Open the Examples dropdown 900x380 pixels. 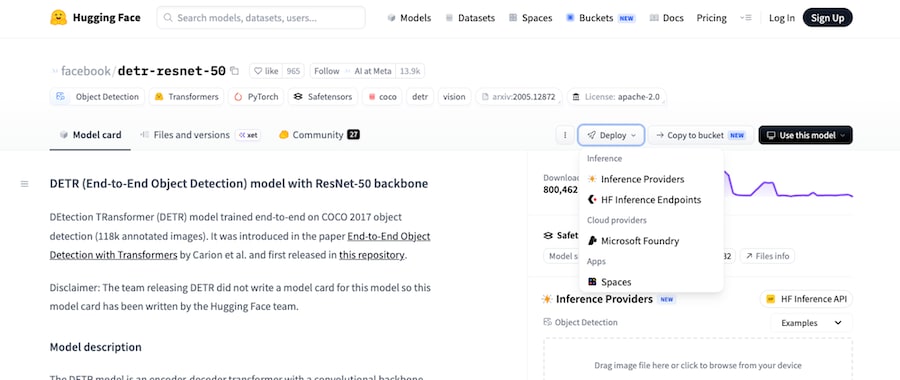click(x=811, y=323)
